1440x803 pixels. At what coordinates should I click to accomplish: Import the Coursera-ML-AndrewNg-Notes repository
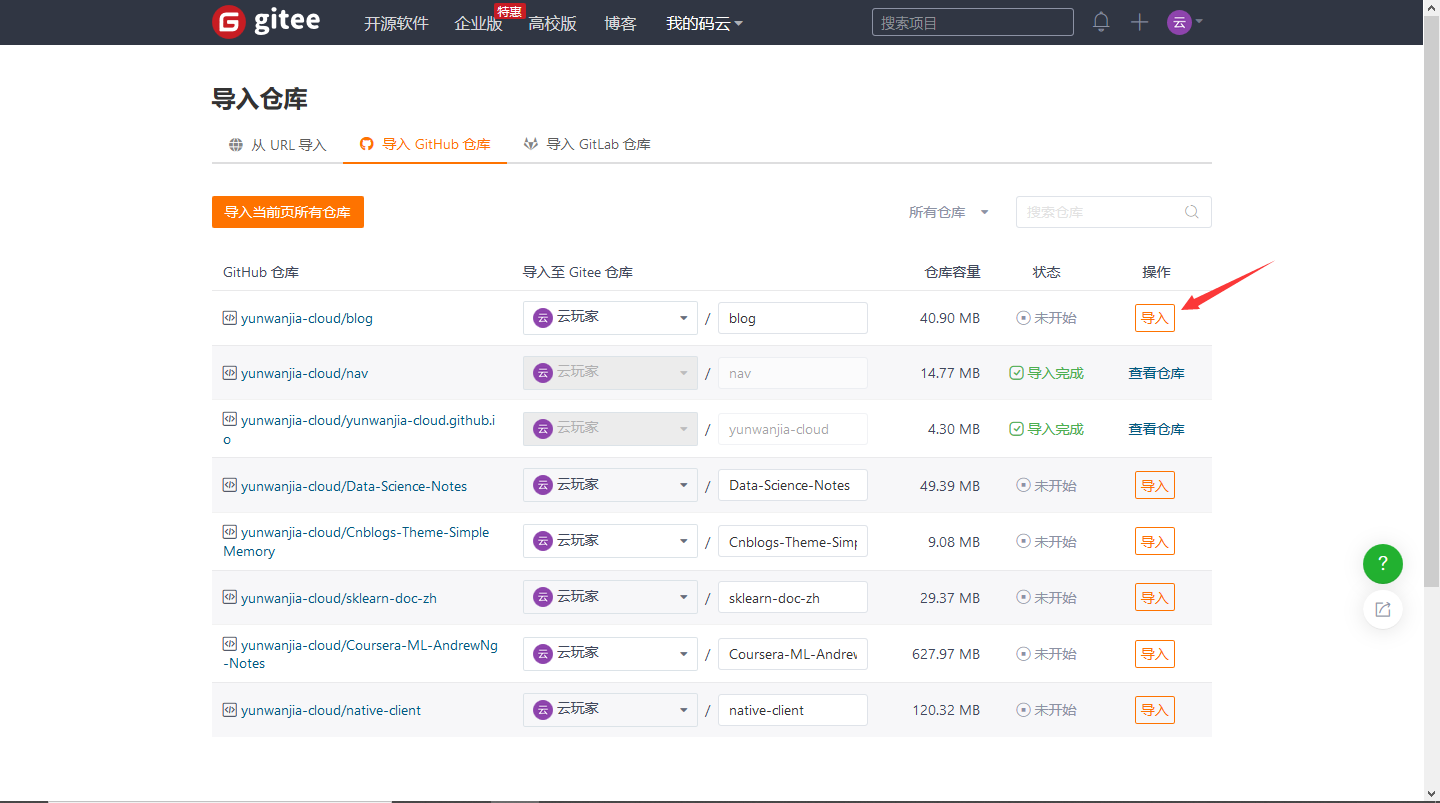tap(1155, 654)
